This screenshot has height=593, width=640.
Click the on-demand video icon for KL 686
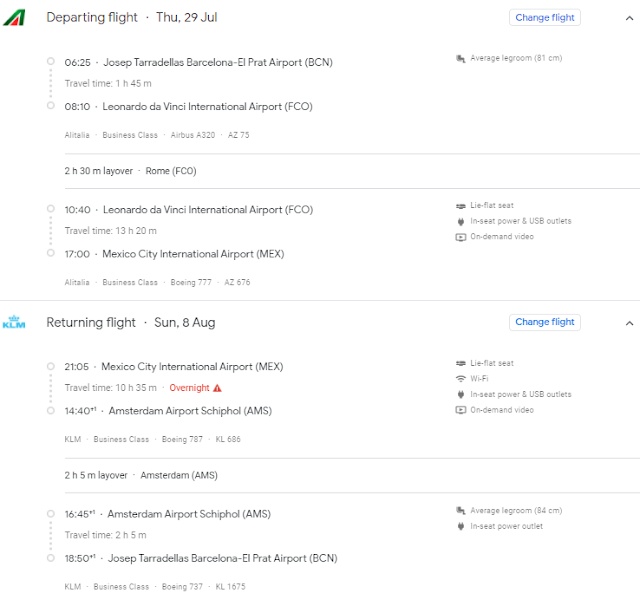tap(460, 411)
